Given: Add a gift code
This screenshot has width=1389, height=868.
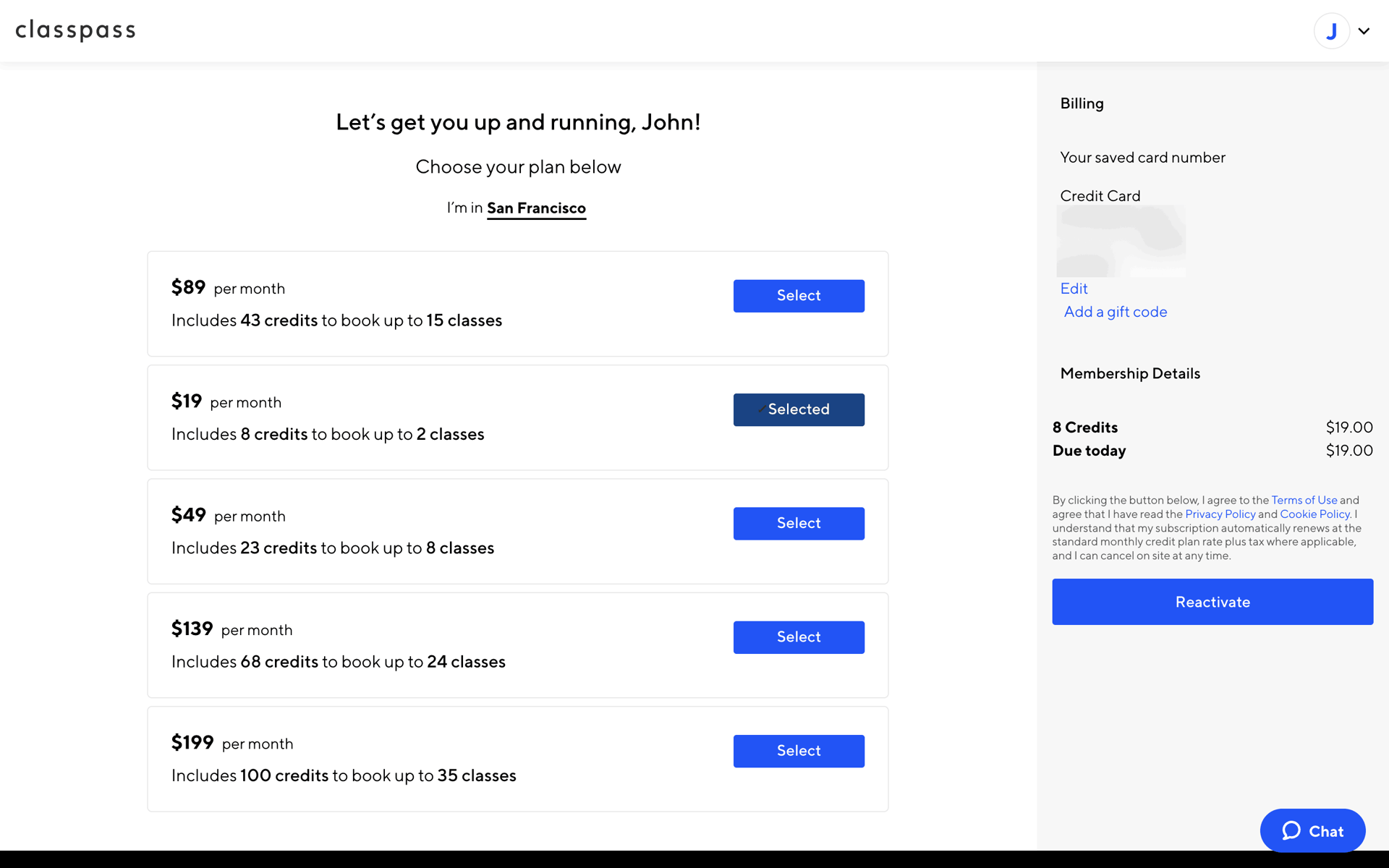Looking at the screenshot, I should (1115, 312).
